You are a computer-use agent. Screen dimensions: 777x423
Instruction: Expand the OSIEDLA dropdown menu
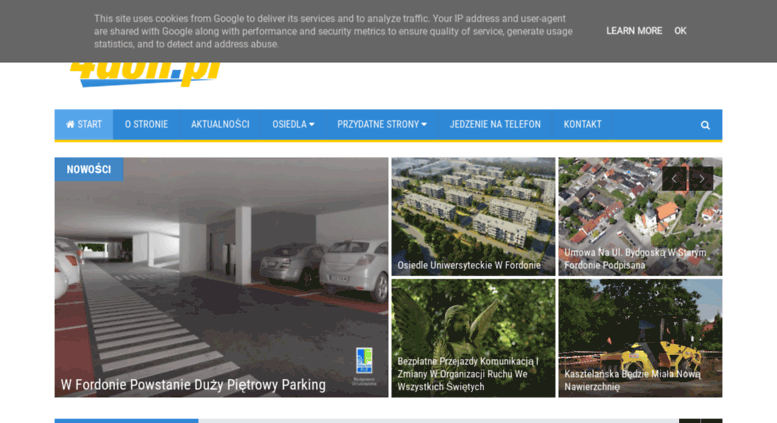[293, 124]
